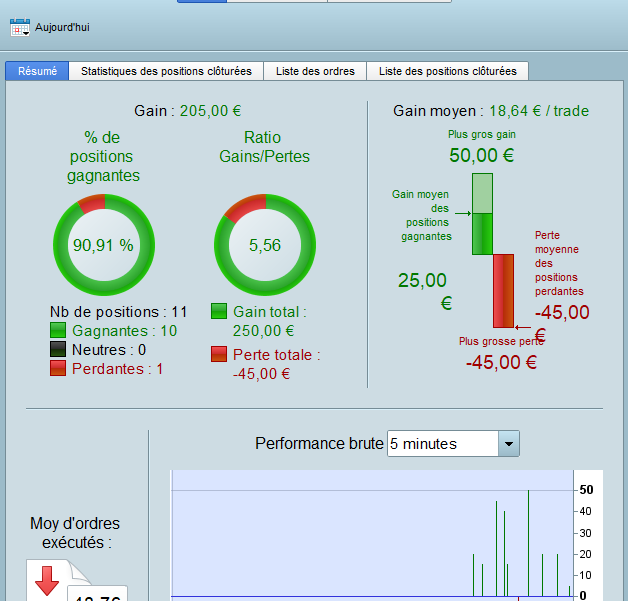Click the % de positions gagnantes heading
This screenshot has height=601, width=628.
pyautogui.click(x=103, y=156)
